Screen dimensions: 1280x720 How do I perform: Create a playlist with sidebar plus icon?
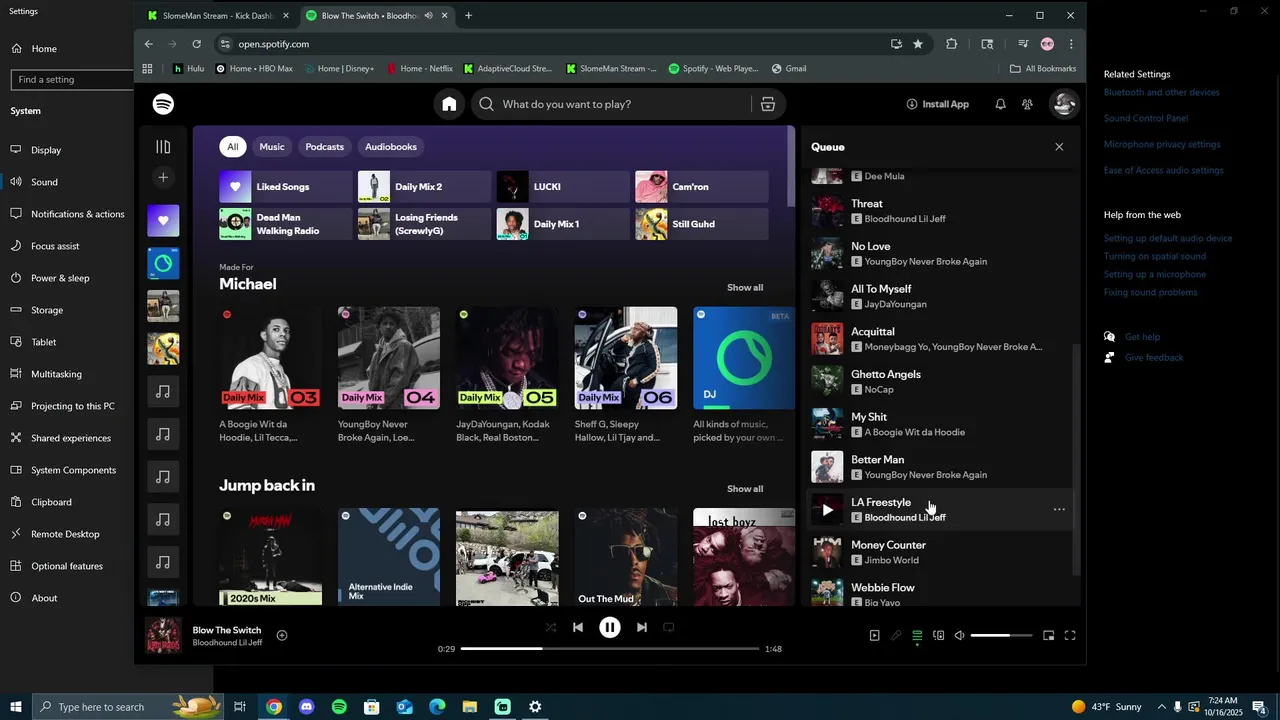point(163,178)
